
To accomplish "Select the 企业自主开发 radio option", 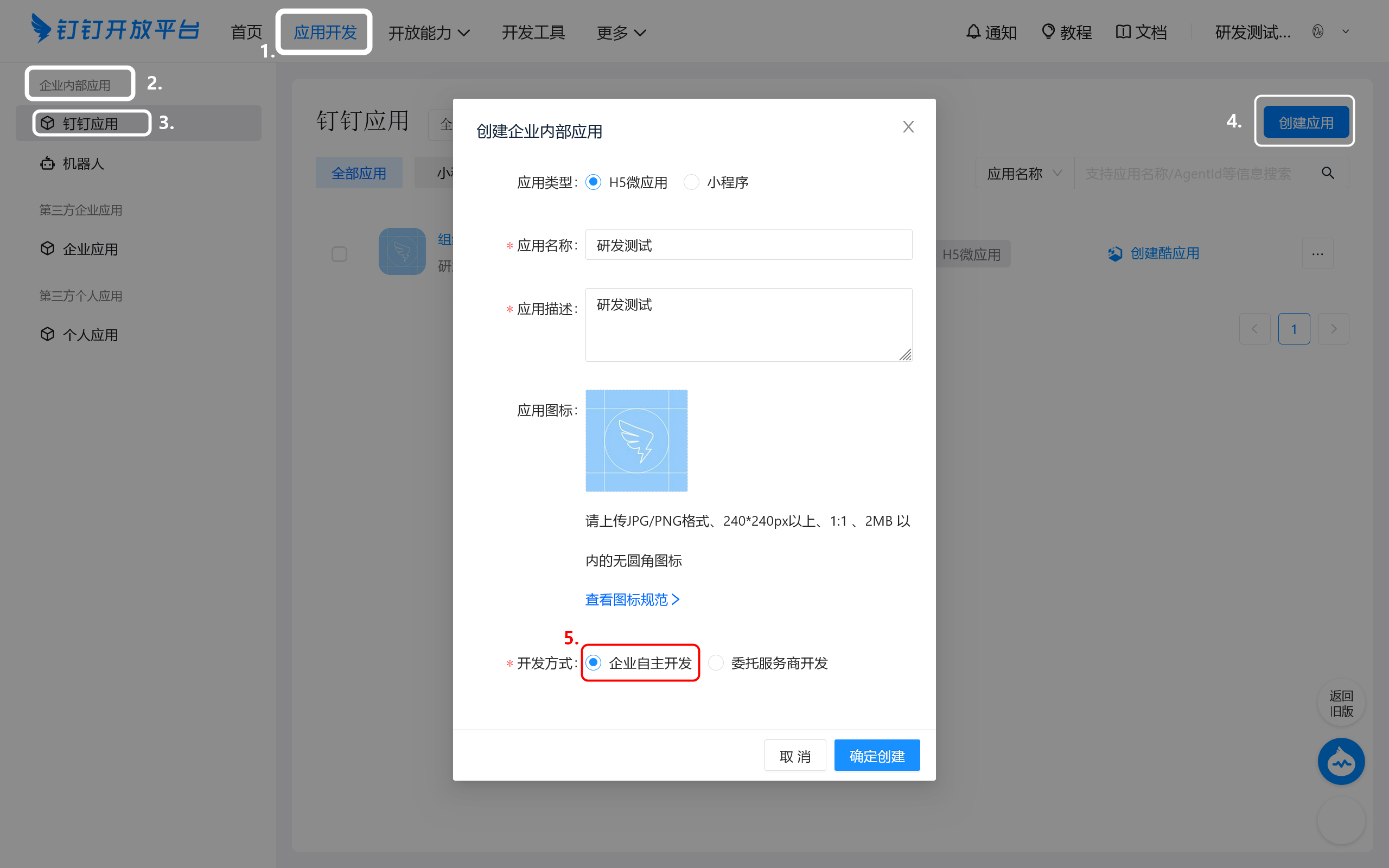I will tap(594, 662).
